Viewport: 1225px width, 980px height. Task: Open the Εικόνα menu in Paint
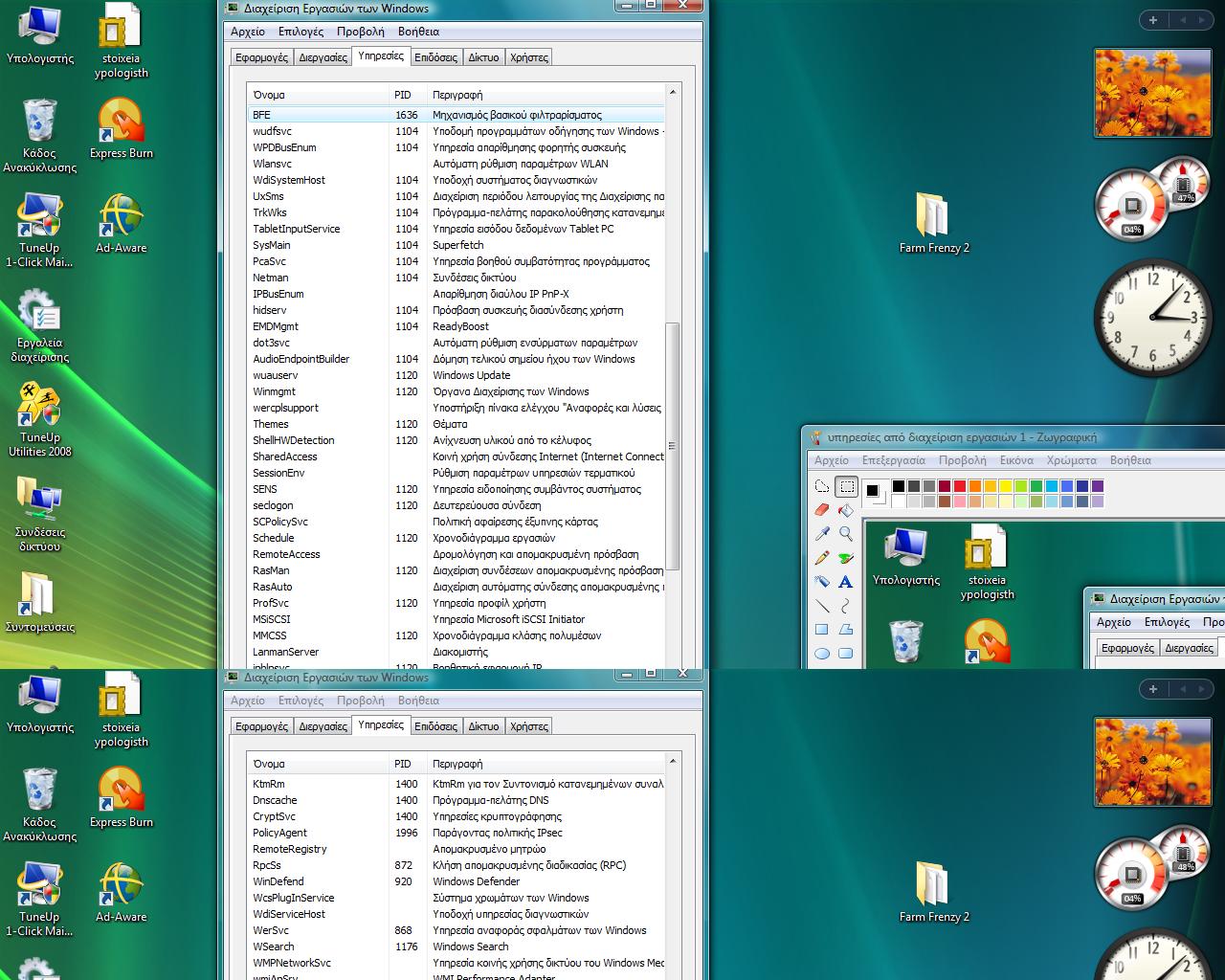pos(1016,460)
